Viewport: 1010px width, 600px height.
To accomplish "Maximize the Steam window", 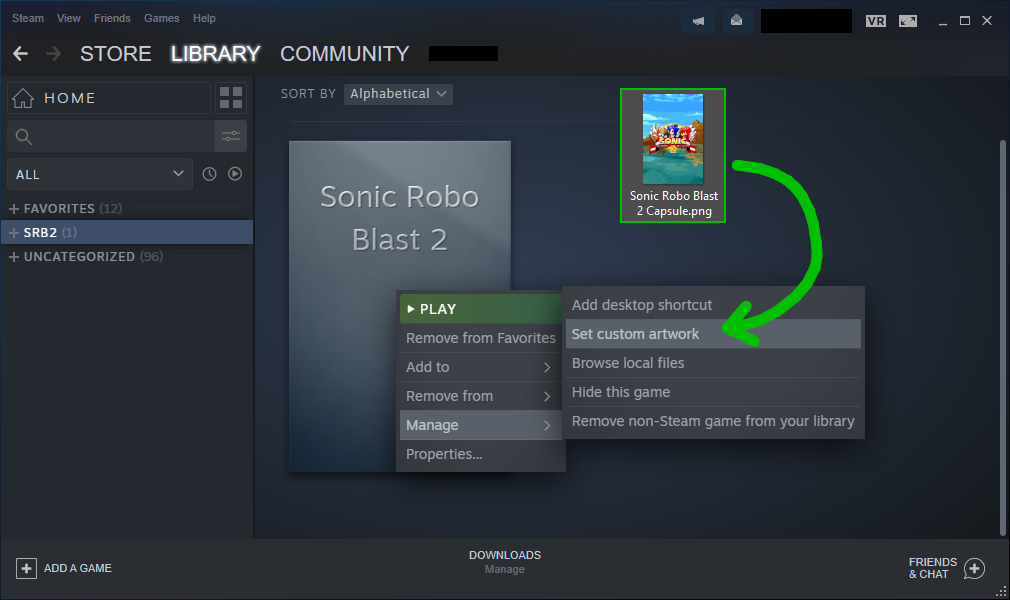I will (x=965, y=21).
